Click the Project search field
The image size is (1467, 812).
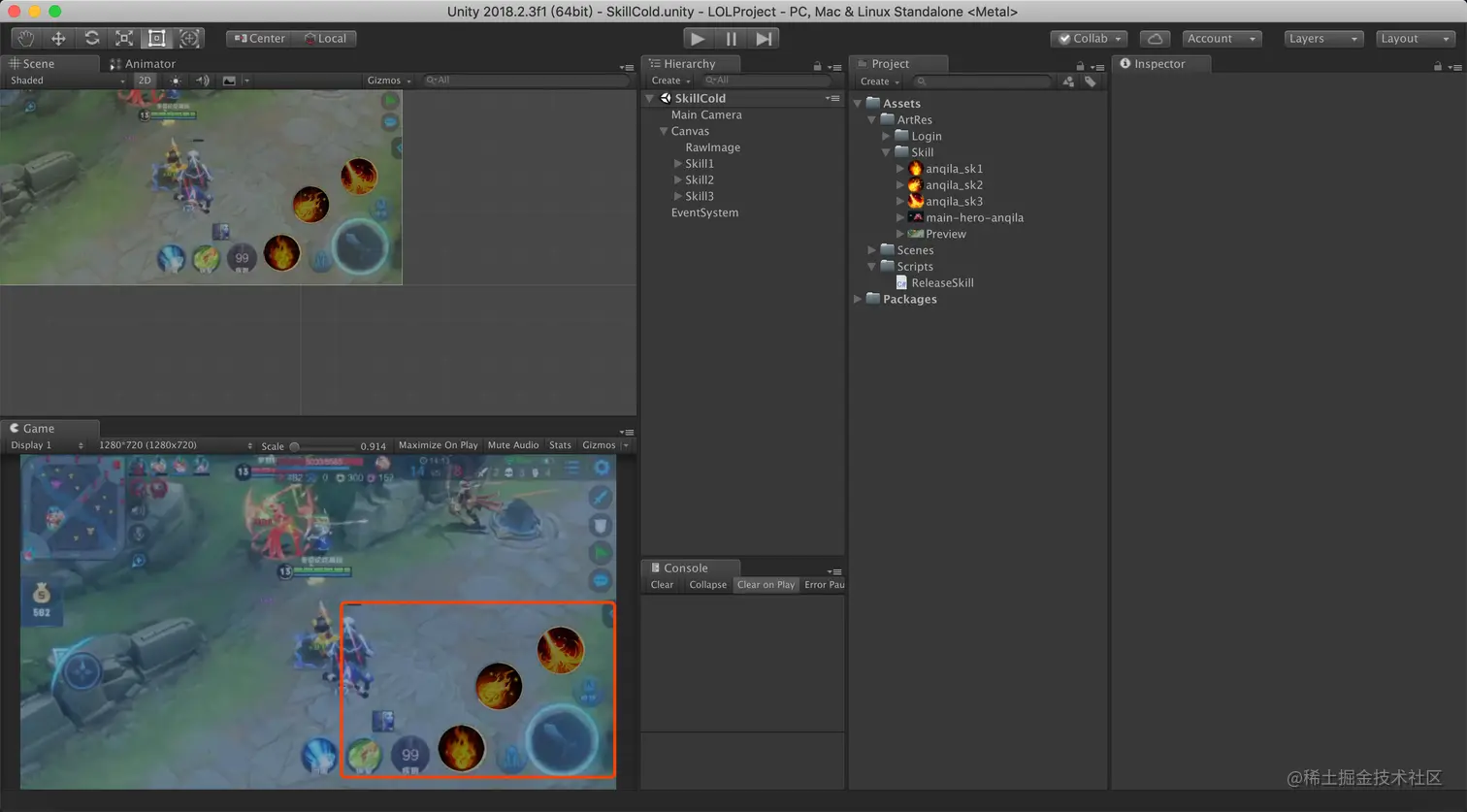982,81
